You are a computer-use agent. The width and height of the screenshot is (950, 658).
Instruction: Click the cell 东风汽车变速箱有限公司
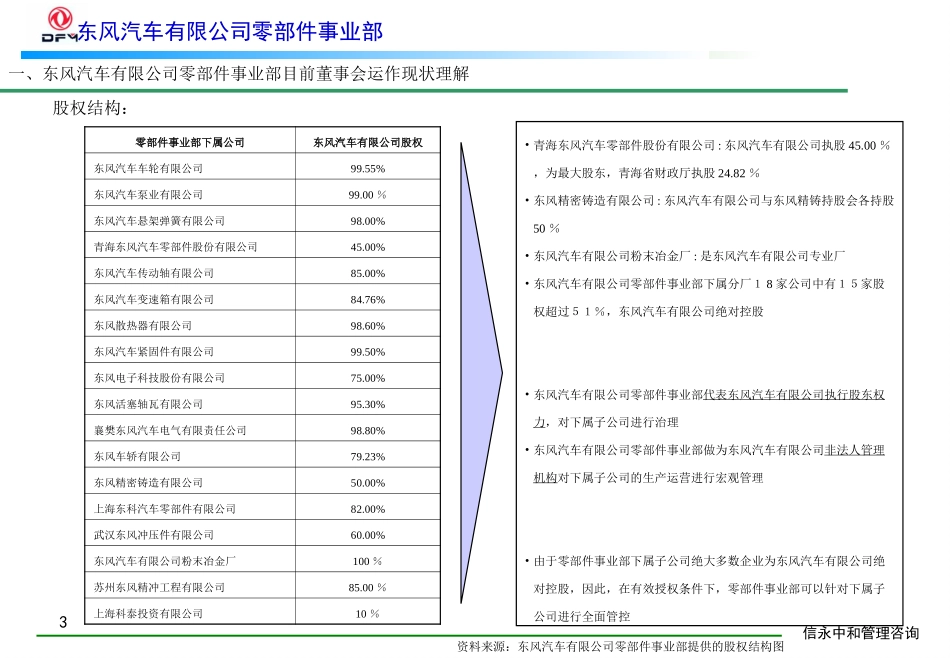[153, 299]
